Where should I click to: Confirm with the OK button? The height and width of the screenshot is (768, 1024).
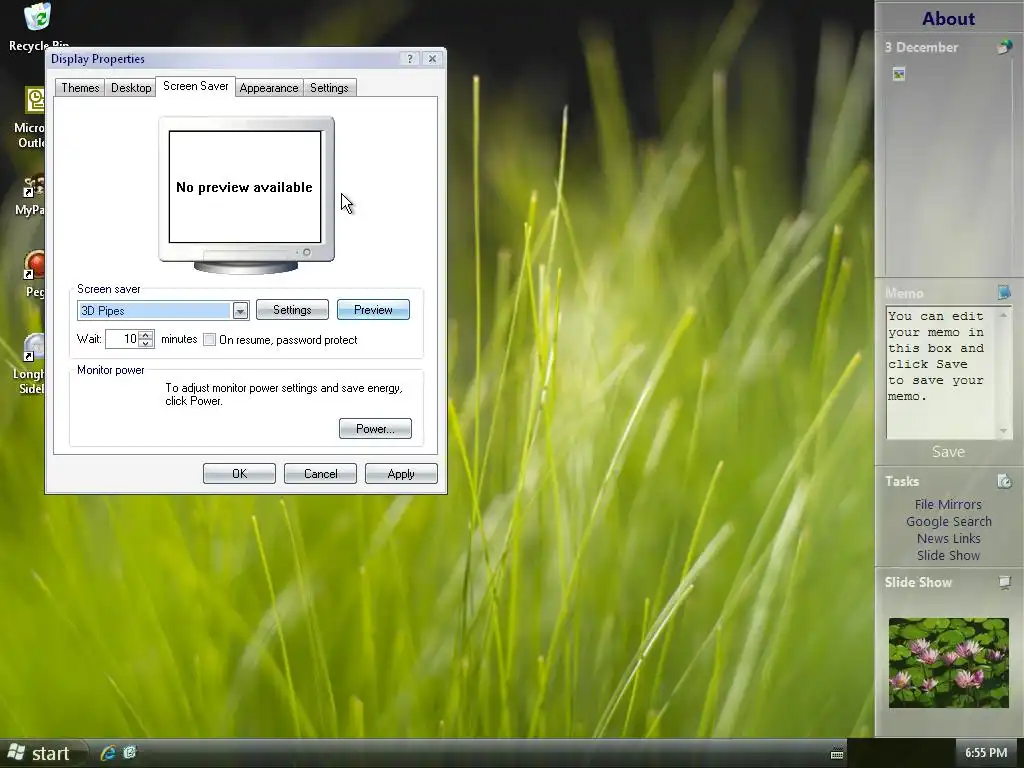239,473
